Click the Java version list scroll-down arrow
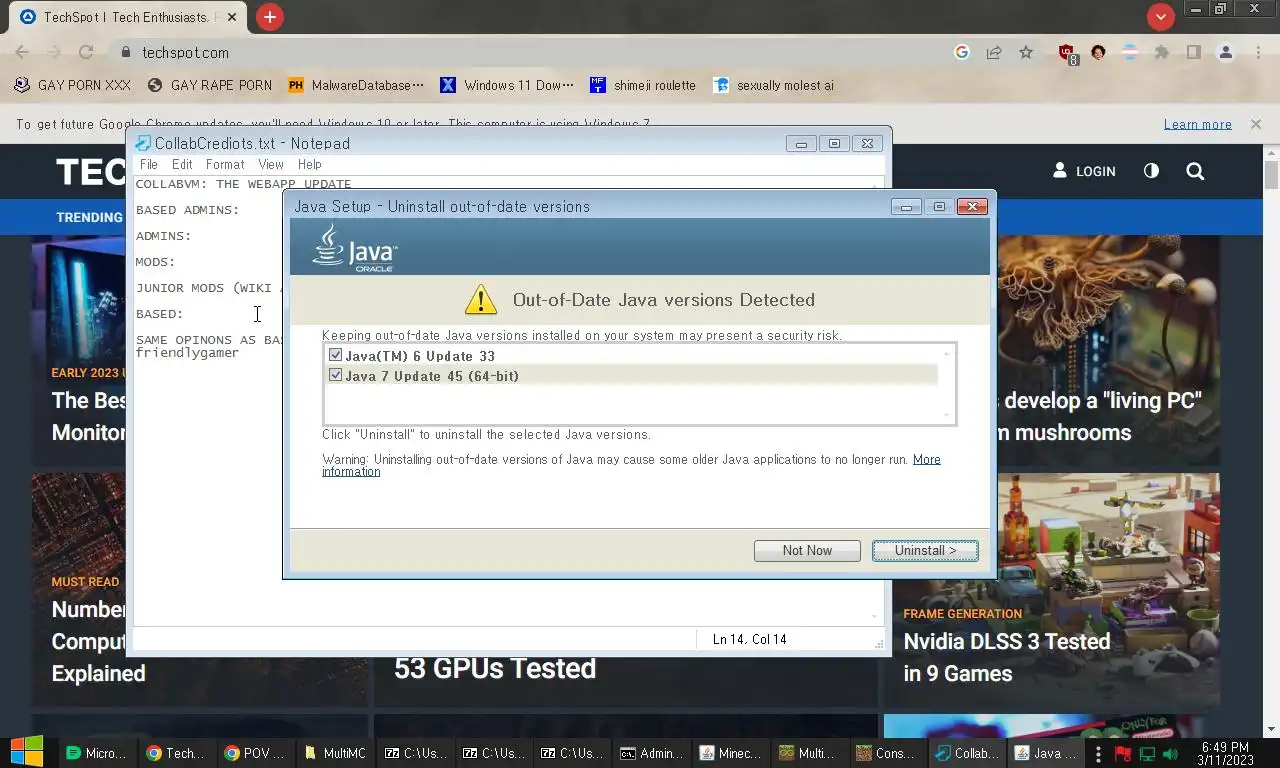The height and width of the screenshot is (768, 1280). (946, 414)
